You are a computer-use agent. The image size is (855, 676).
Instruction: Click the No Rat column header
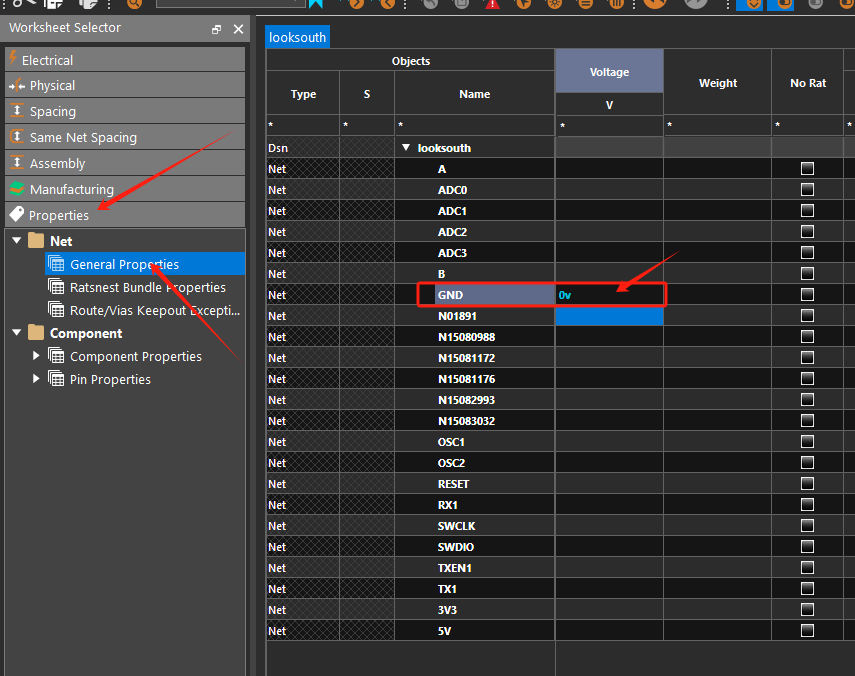pyautogui.click(x=808, y=82)
